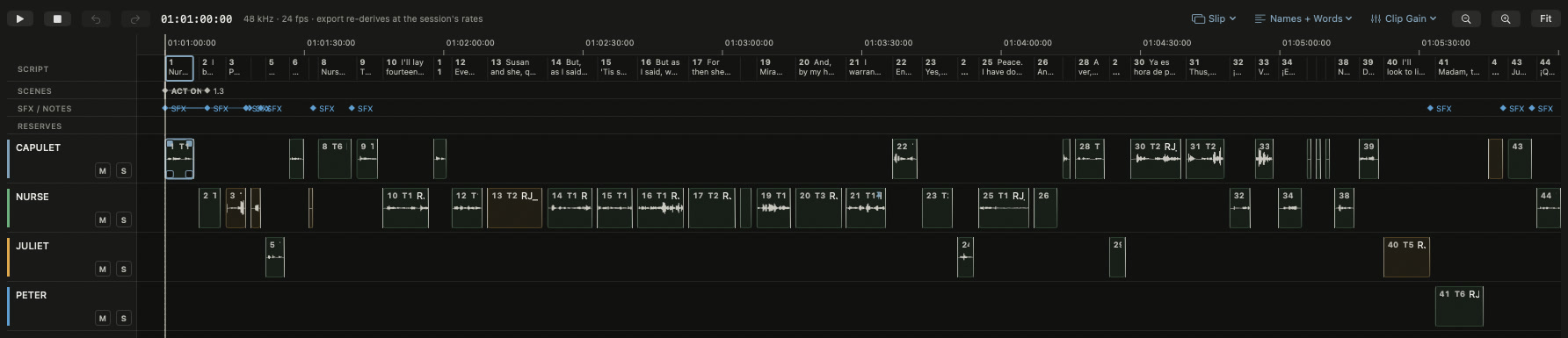Open the Clip Gain dropdown

coord(1404,18)
